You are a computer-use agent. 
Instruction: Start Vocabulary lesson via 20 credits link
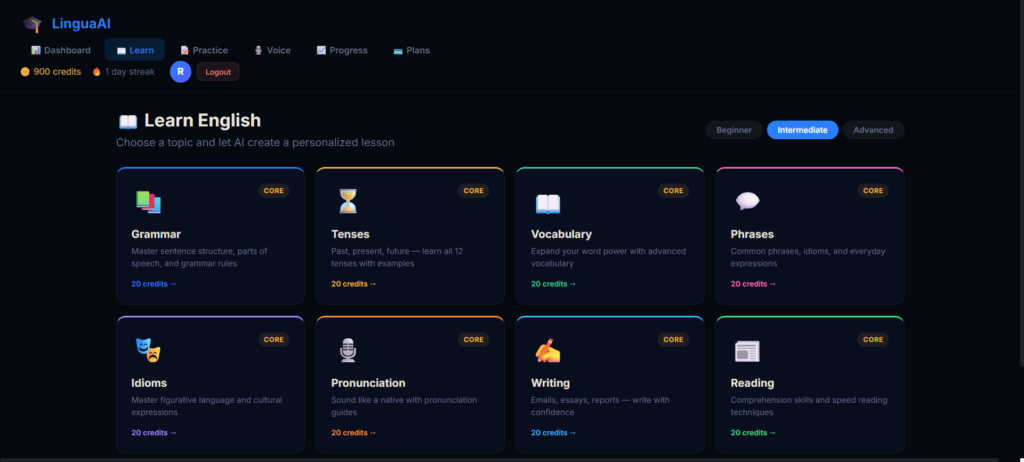coord(553,284)
